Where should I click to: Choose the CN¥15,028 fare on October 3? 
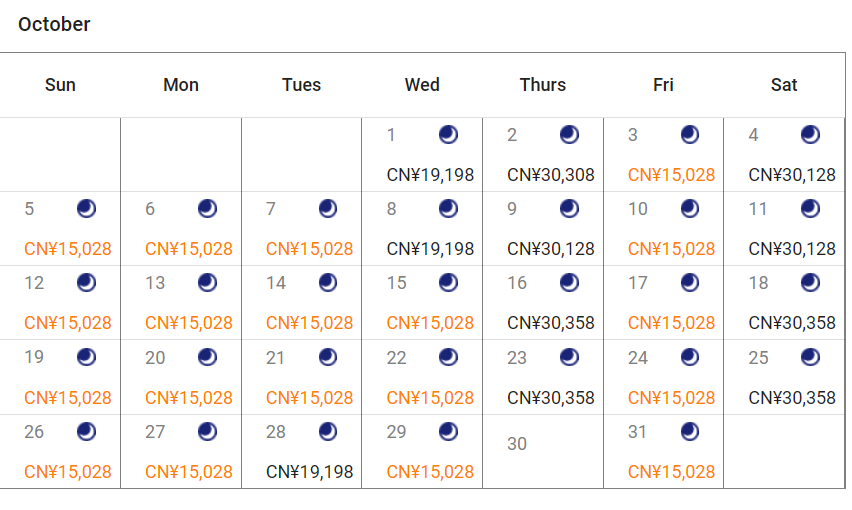pos(672,175)
